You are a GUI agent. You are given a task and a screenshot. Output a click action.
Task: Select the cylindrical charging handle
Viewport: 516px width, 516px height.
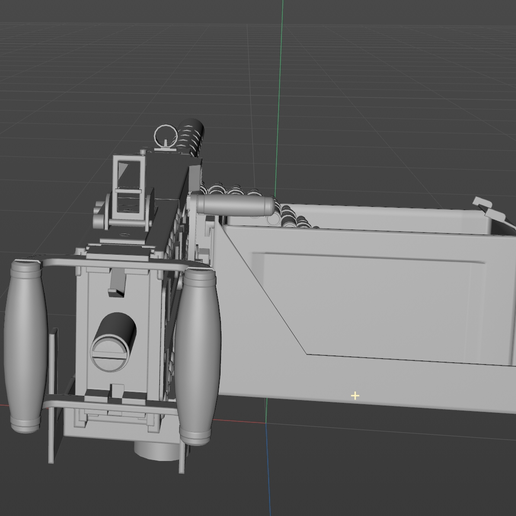[235, 205]
